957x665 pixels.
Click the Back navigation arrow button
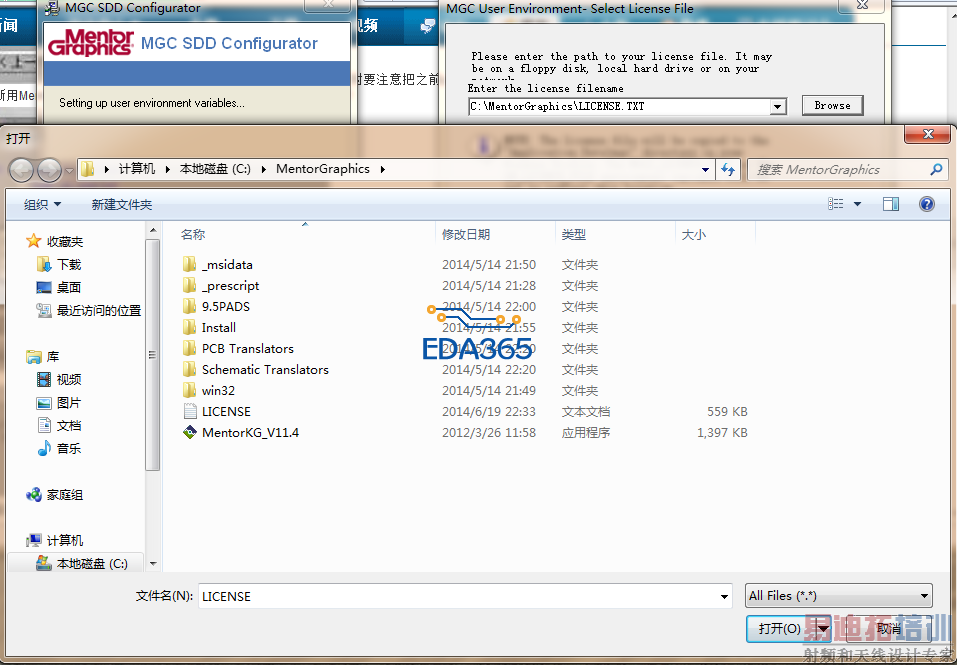[x=21, y=170]
